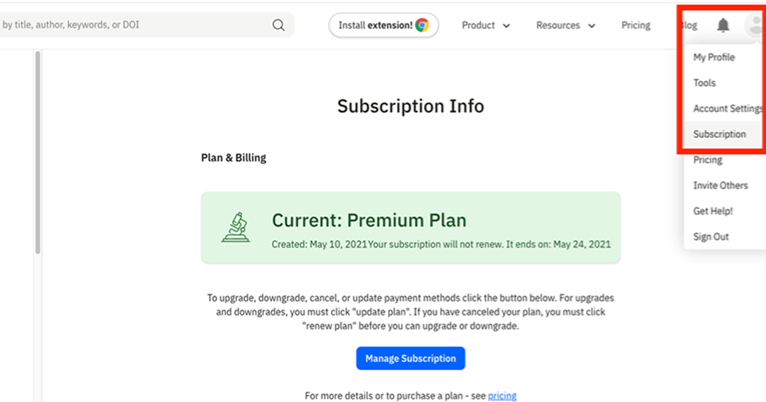766x402 pixels.
Task: Open Tools from the user menu
Action: pyautogui.click(x=705, y=83)
